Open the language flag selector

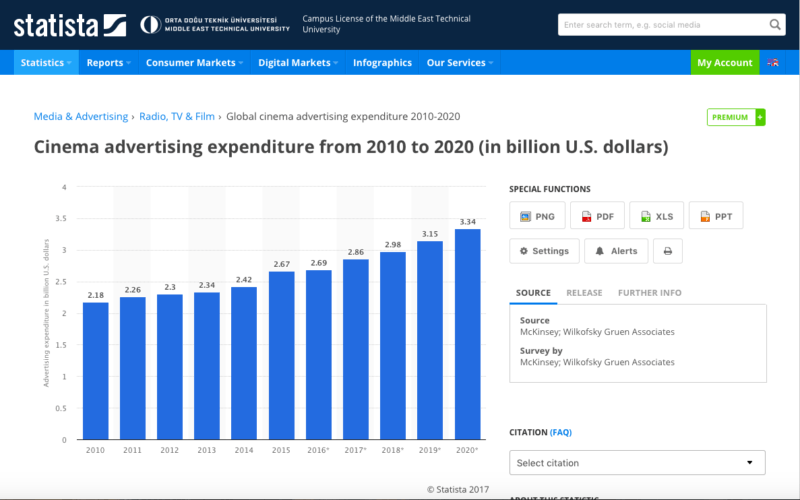pos(773,62)
